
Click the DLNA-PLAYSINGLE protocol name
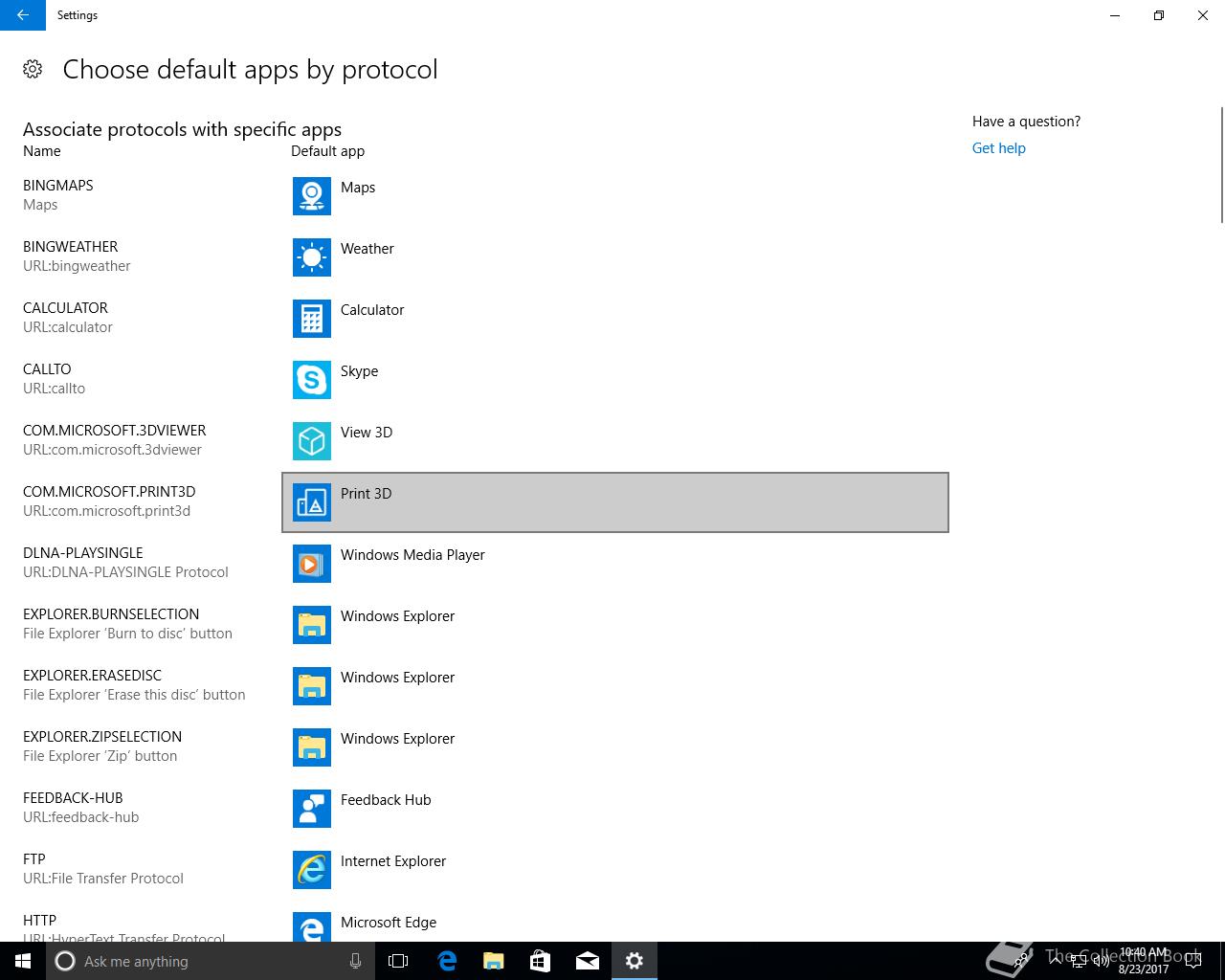click(x=83, y=553)
